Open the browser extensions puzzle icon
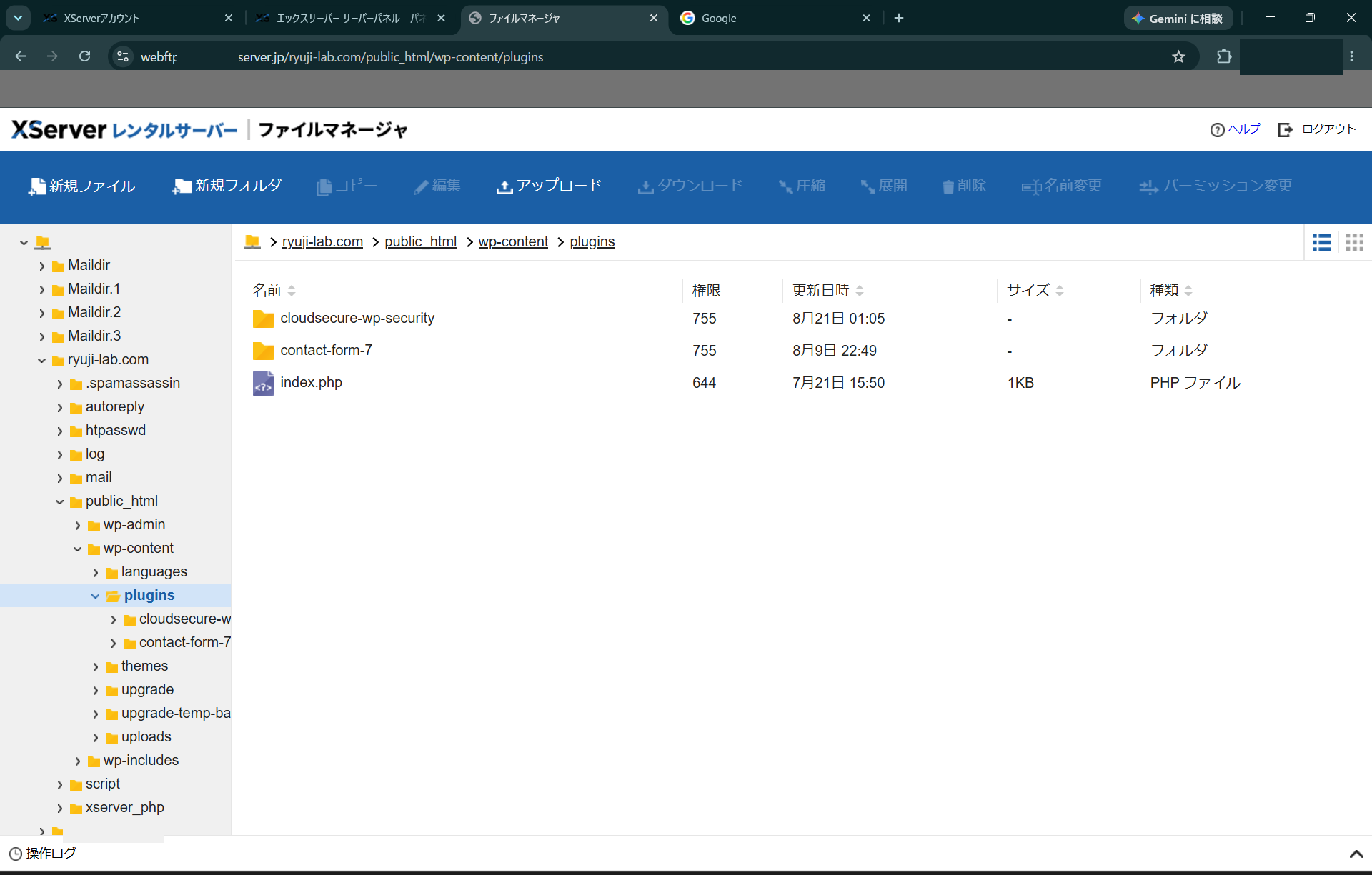 [x=1224, y=56]
